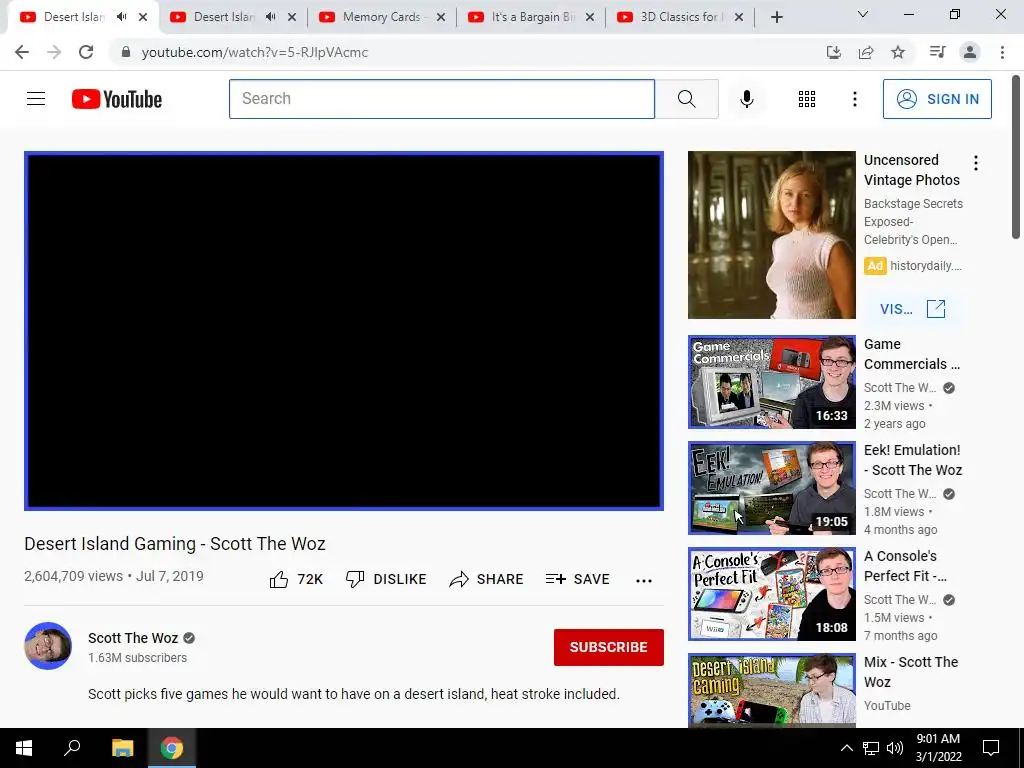Open Game Commercials video thumbnail
Viewport: 1024px width, 768px height.
pos(771,382)
